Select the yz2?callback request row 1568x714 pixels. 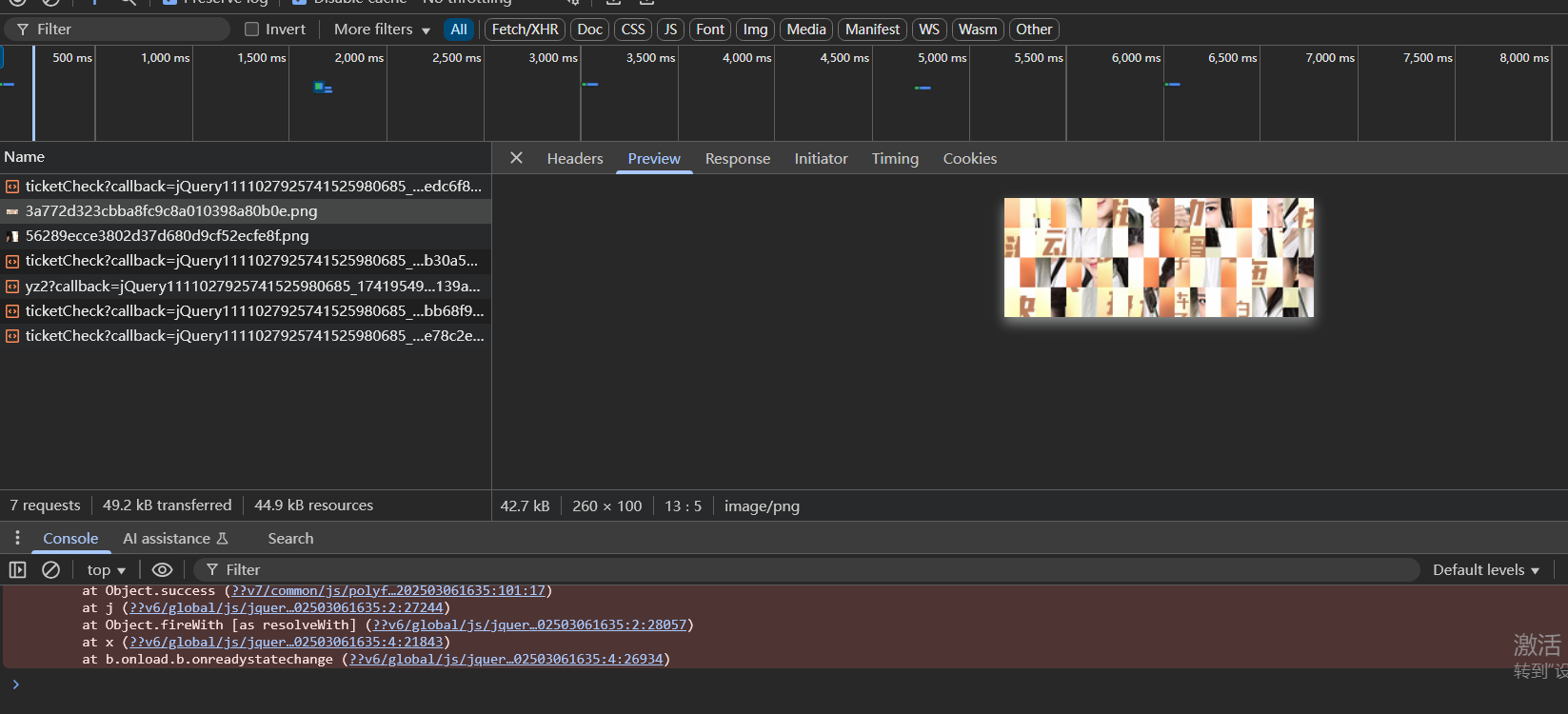(x=252, y=286)
